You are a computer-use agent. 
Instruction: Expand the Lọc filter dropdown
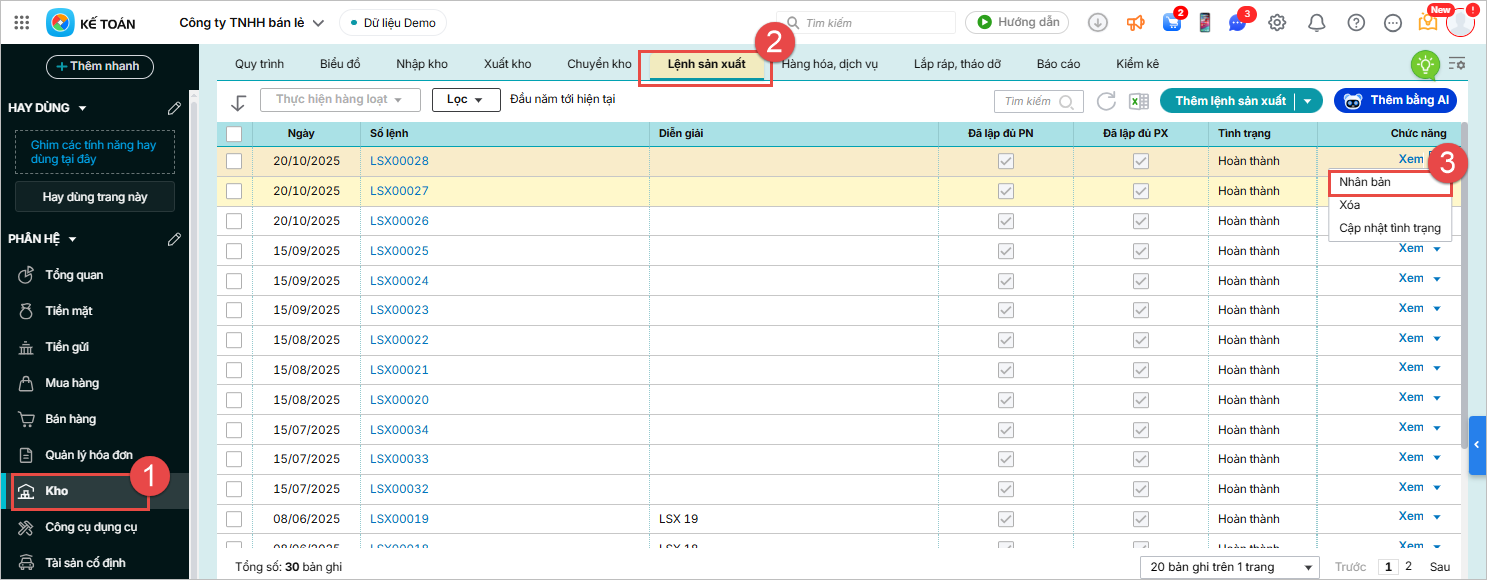tap(465, 100)
